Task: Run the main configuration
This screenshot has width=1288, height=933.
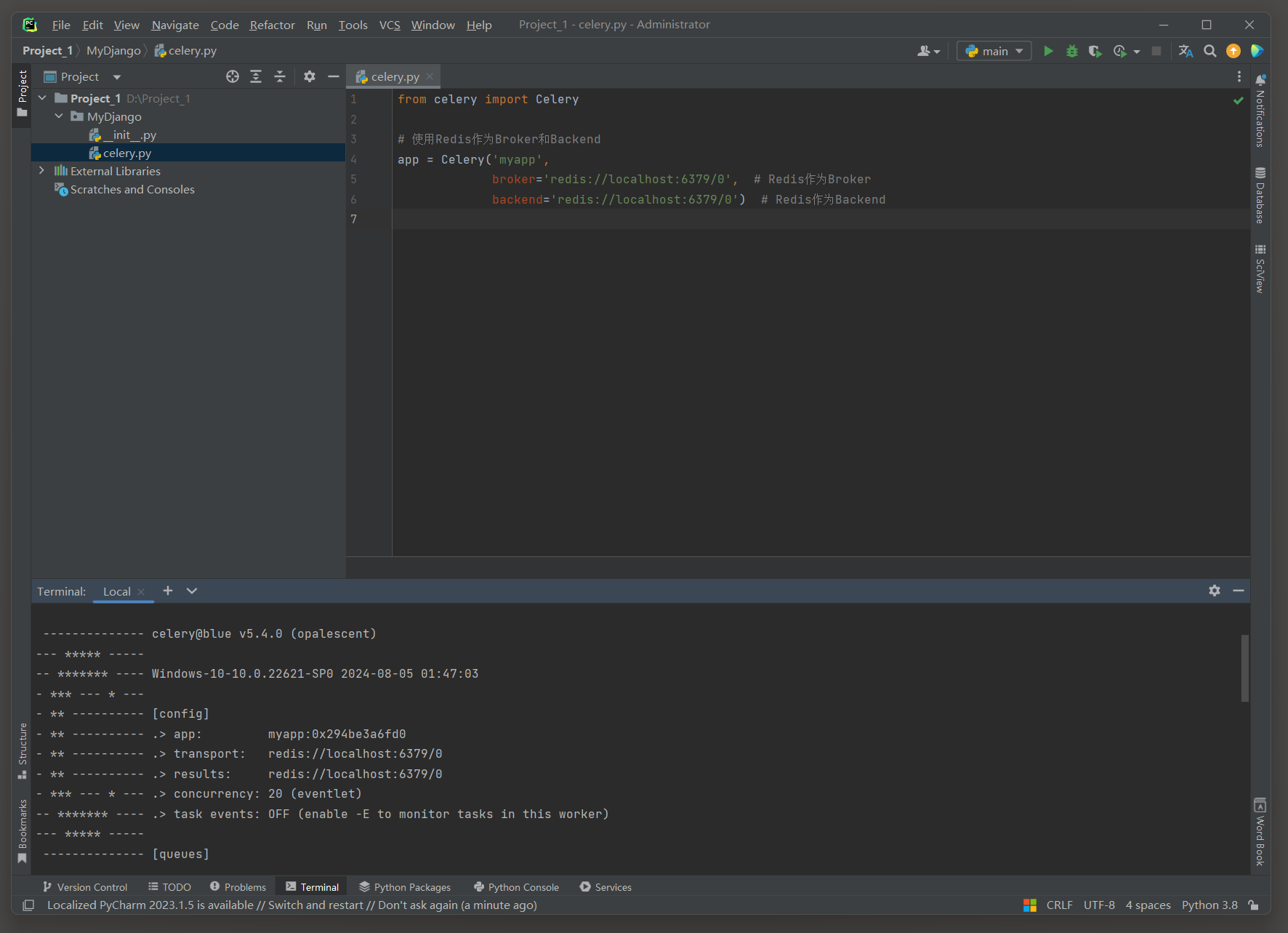Action: coord(1048,51)
